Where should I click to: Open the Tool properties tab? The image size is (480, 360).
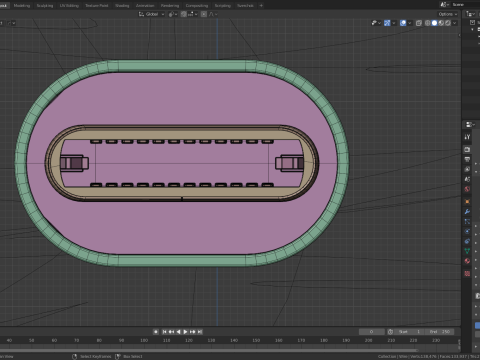[467, 137]
